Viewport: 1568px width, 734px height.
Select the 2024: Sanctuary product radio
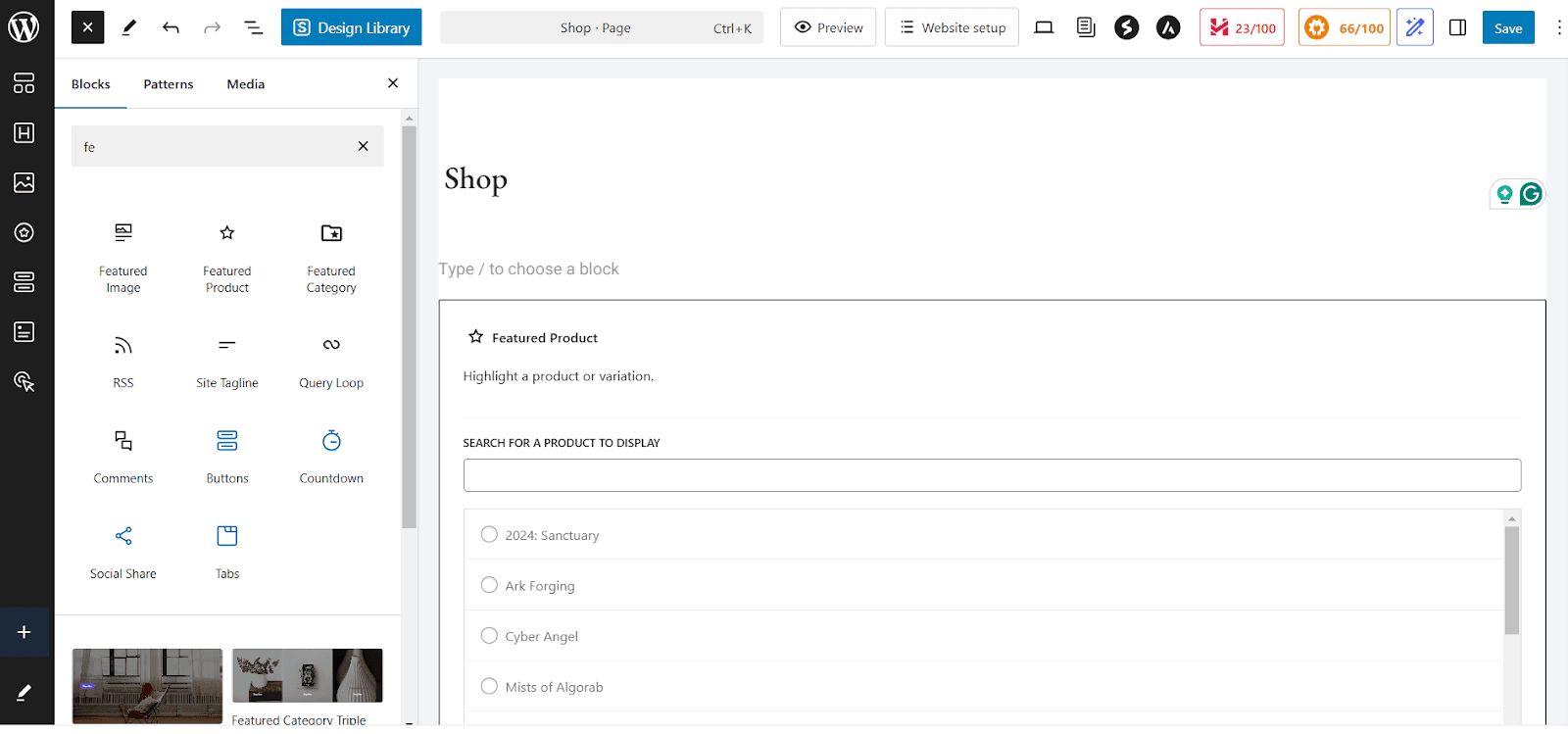(x=489, y=535)
